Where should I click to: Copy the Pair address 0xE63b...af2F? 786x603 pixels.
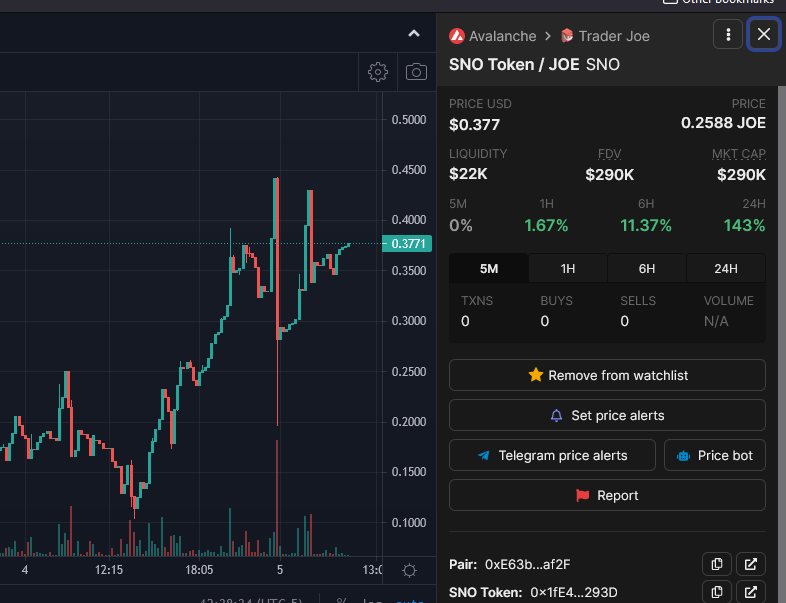(717, 564)
